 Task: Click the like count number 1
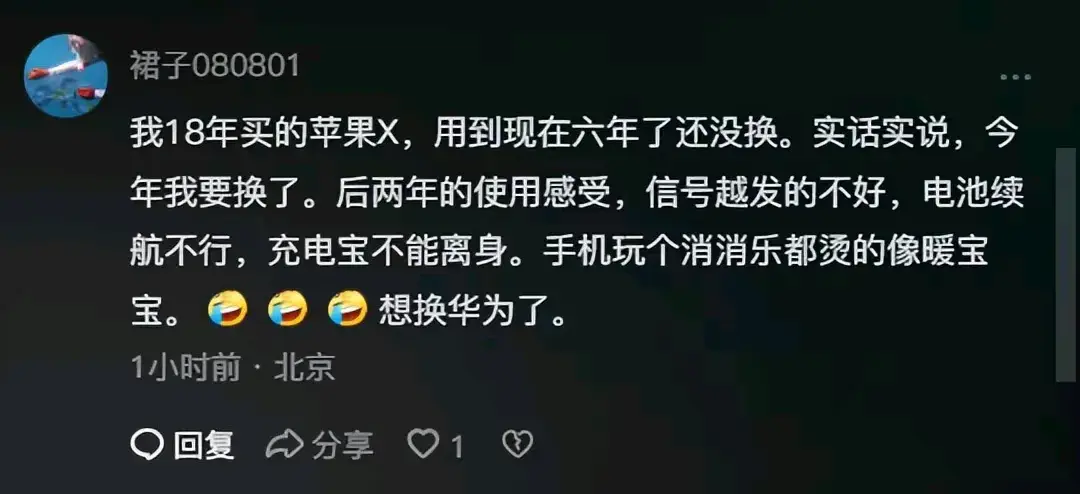456,446
